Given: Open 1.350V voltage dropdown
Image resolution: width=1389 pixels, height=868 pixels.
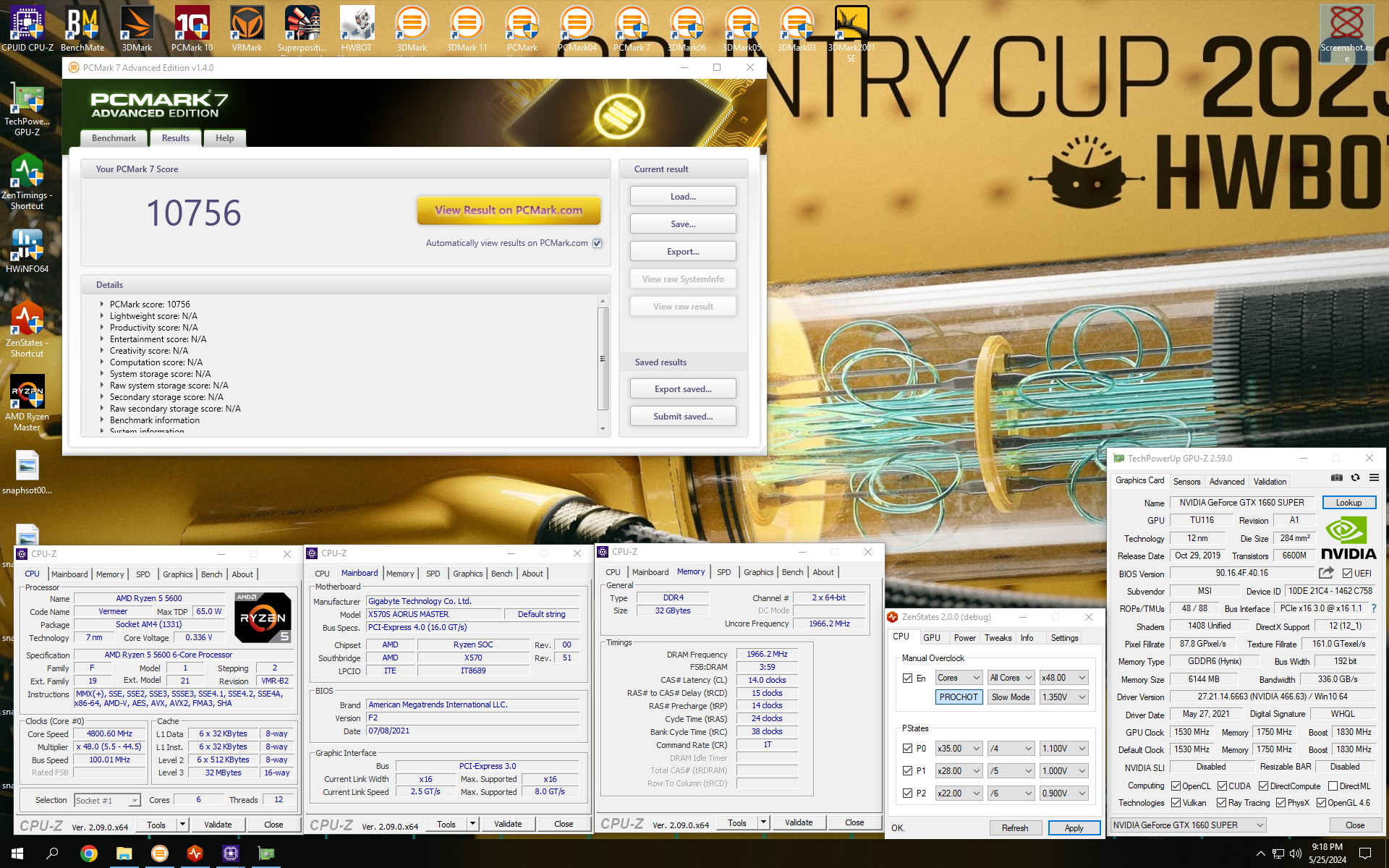Looking at the screenshot, I should click(x=1063, y=697).
